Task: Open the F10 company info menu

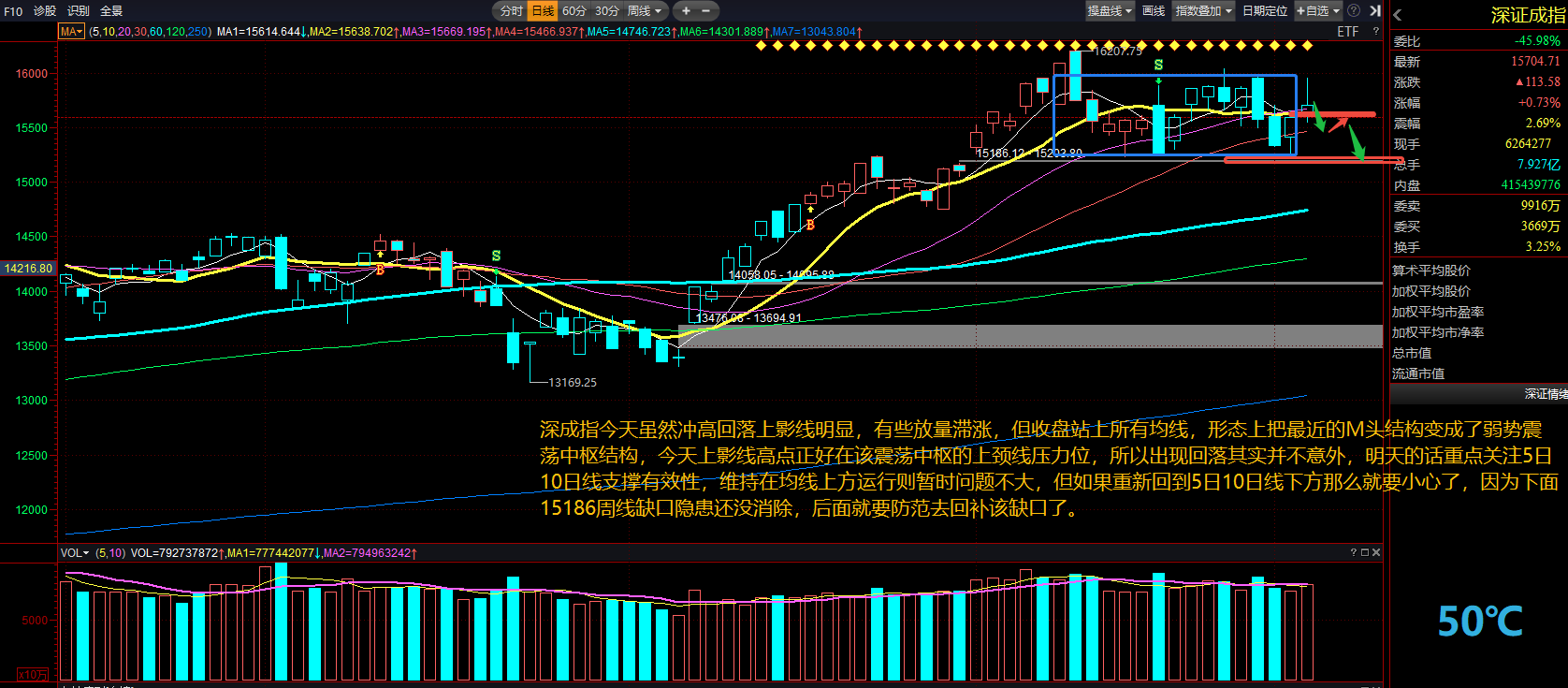Action: 13,11
